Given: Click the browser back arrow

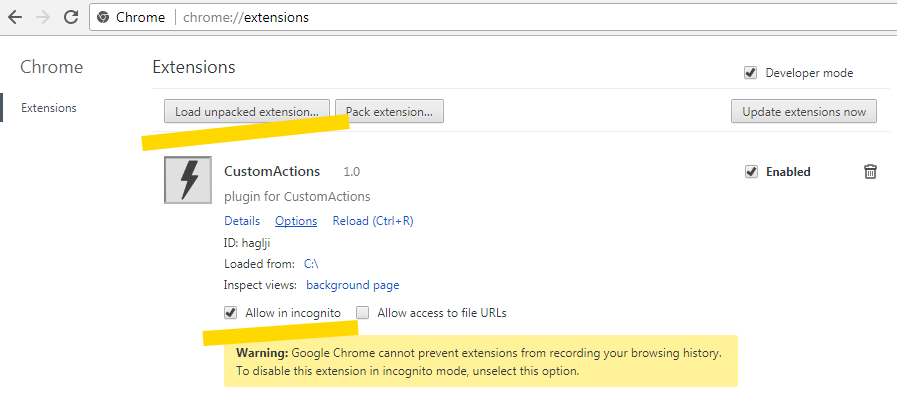Looking at the screenshot, I should [15, 17].
